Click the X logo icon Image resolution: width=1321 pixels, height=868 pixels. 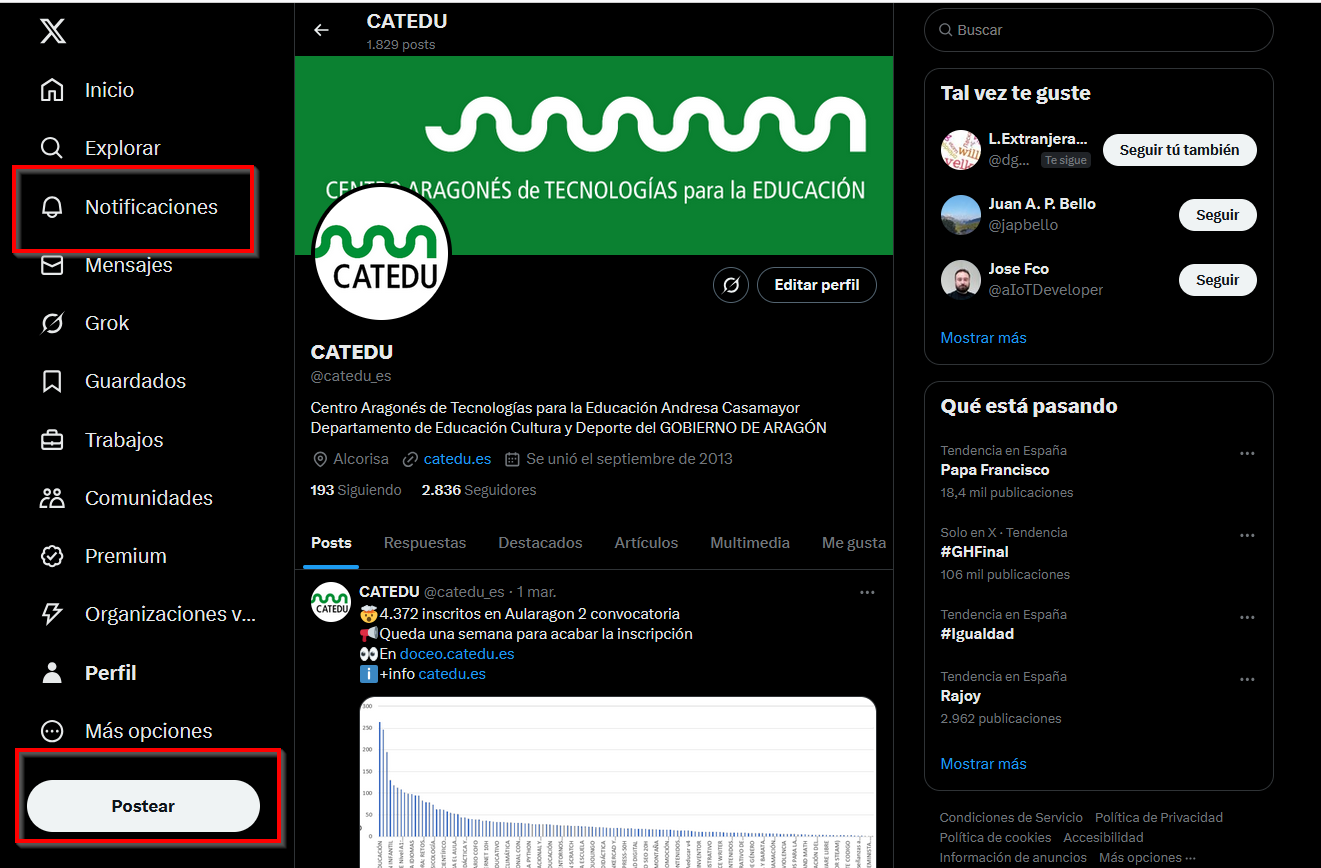pyautogui.click(x=53, y=31)
